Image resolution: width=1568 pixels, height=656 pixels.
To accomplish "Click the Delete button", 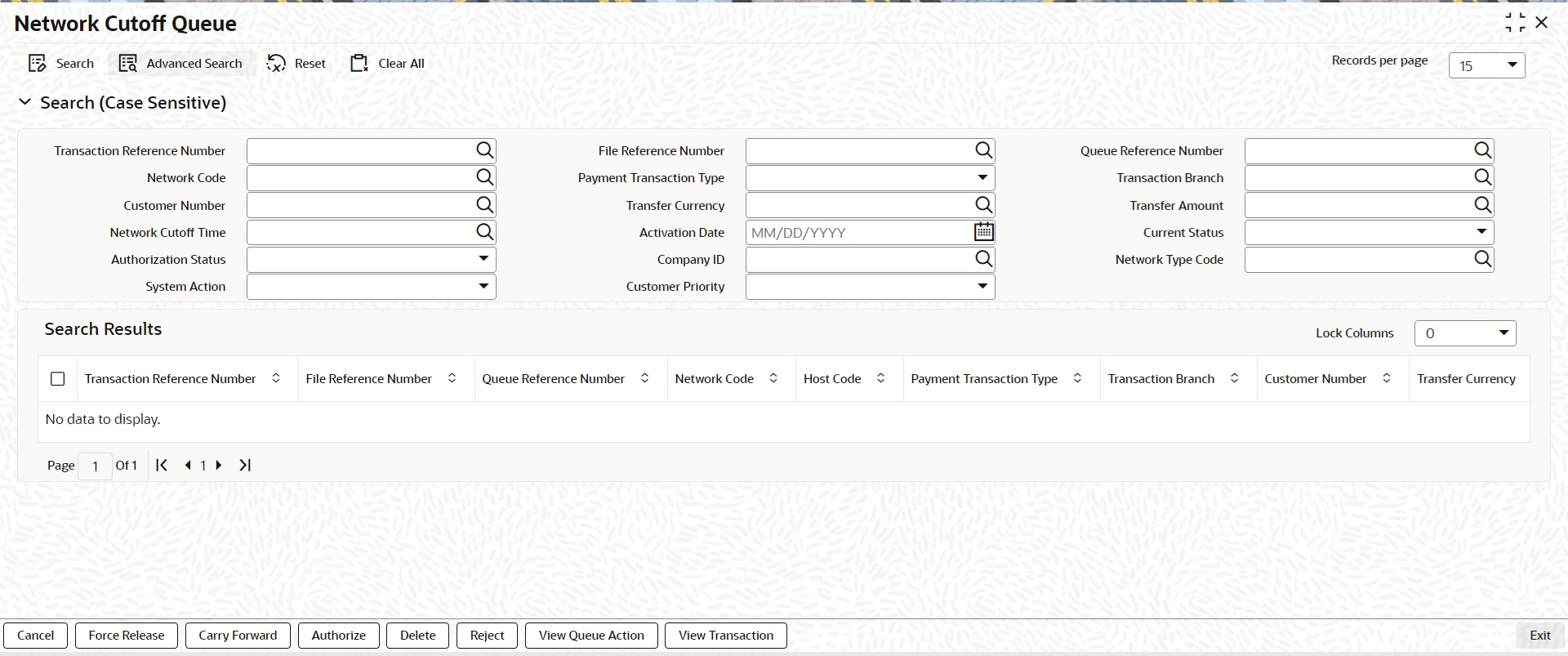I will tap(418, 636).
